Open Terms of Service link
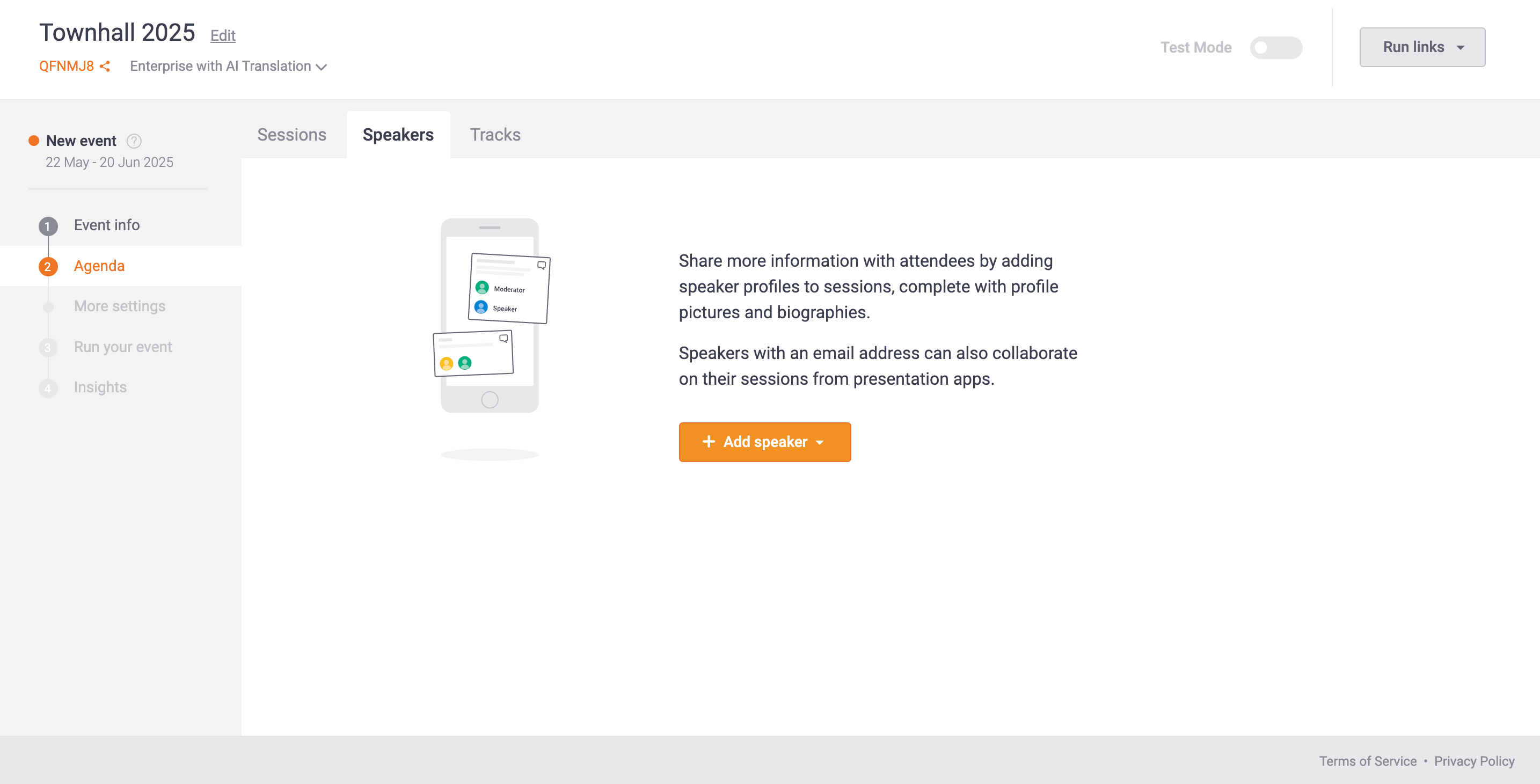 1368,761
